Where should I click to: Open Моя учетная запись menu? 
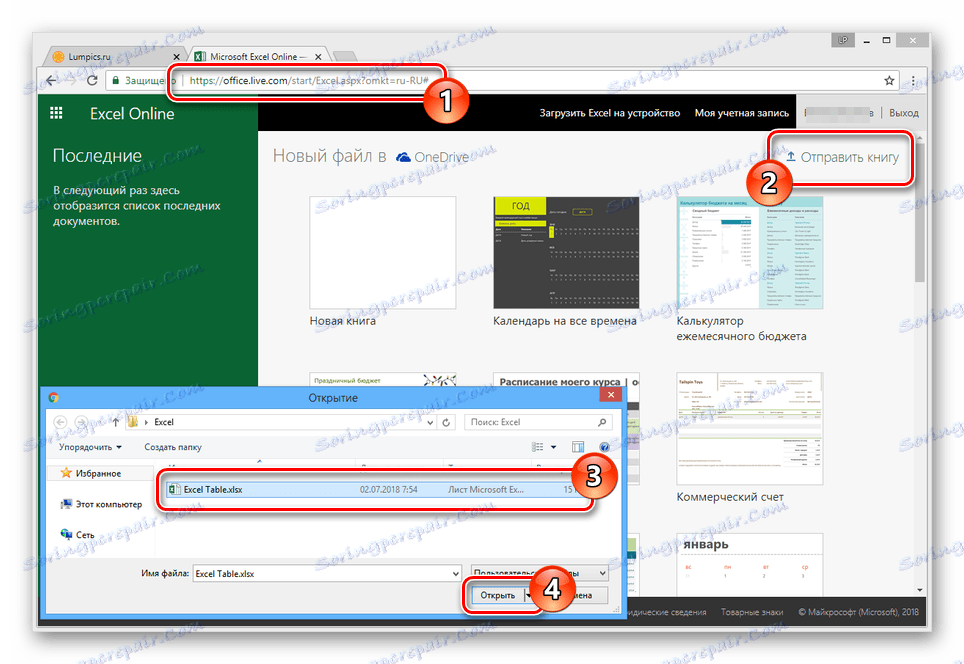[x=740, y=112]
